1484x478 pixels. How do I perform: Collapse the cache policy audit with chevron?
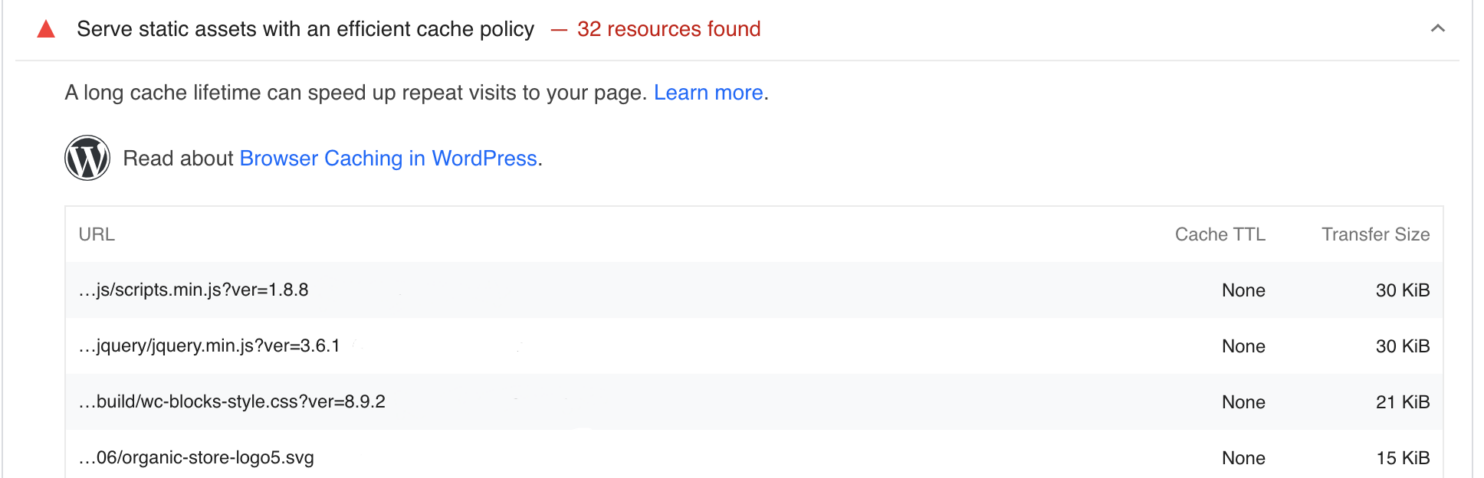click(x=1437, y=29)
